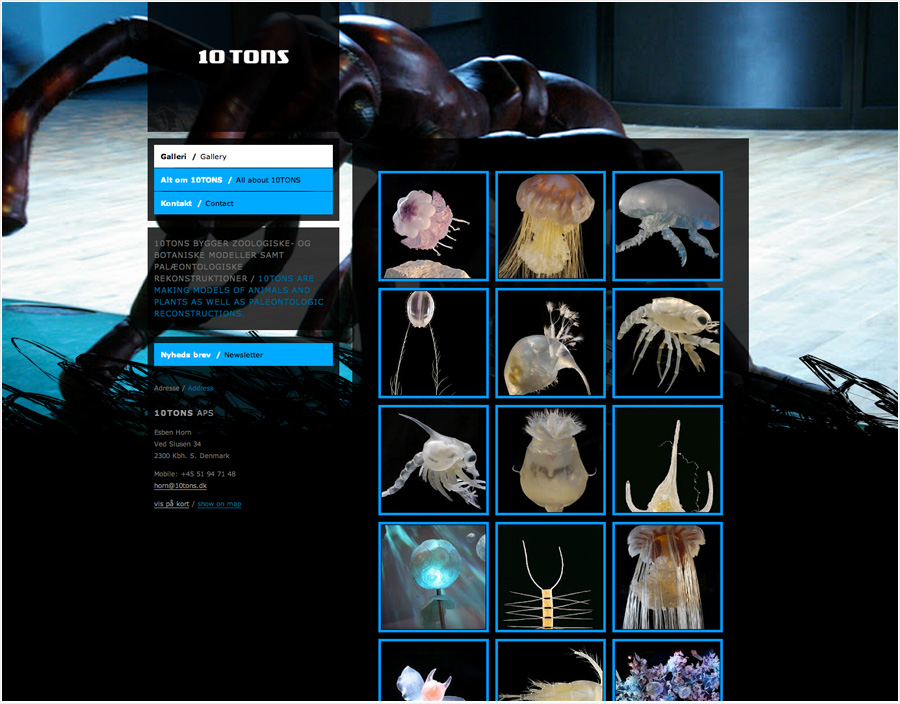Open the glowing blue sphere model thumbnail
Viewport: 900px width, 704px height.
click(433, 577)
